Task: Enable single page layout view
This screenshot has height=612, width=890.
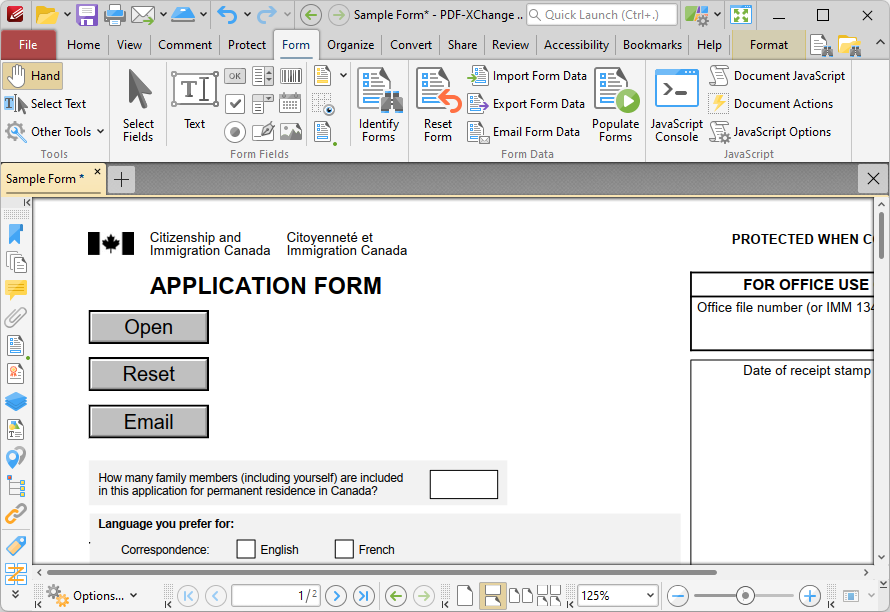Action: point(465,596)
